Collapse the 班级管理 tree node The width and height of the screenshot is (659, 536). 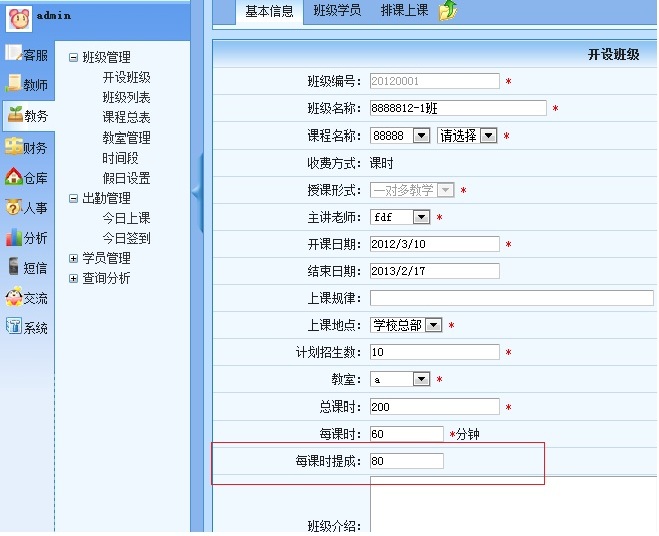[73, 57]
